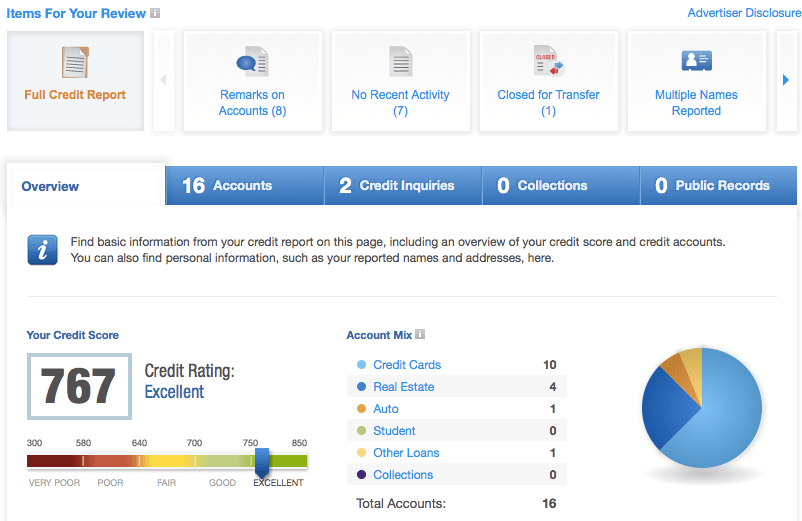This screenshot has height=521, width=802.
Task: Click the Real Estate count 4
Action: (553, 387)
